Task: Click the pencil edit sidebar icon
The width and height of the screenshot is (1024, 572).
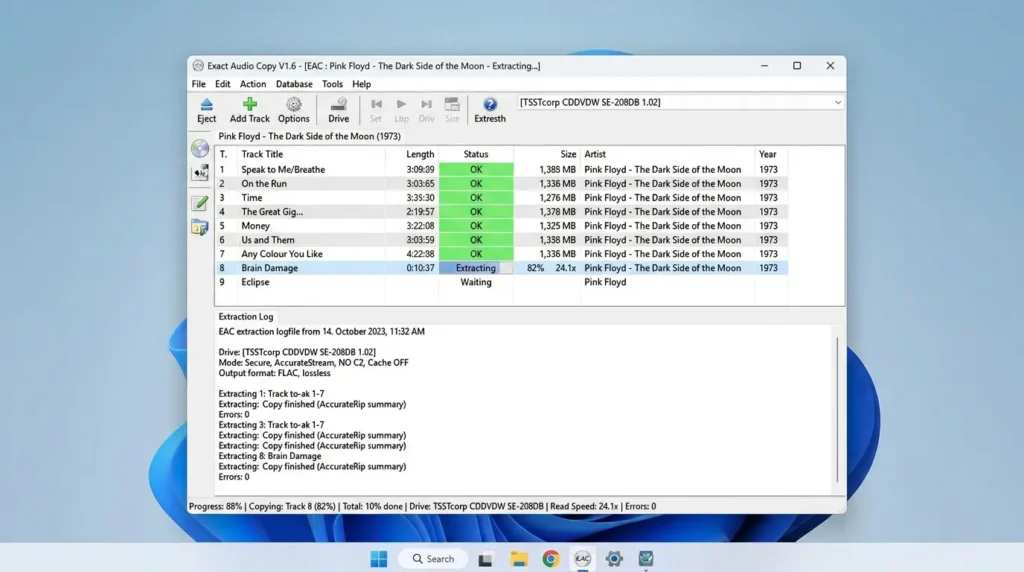Action: [200, 202]
